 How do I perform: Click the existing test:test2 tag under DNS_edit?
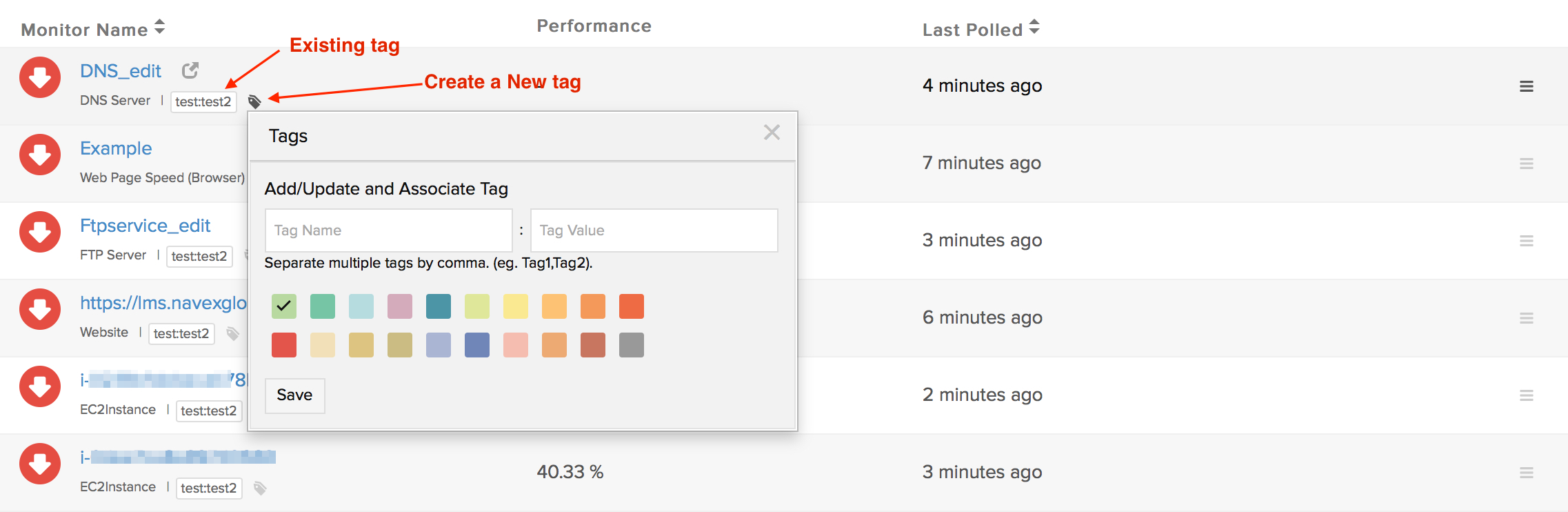click(x=203, y=102)
